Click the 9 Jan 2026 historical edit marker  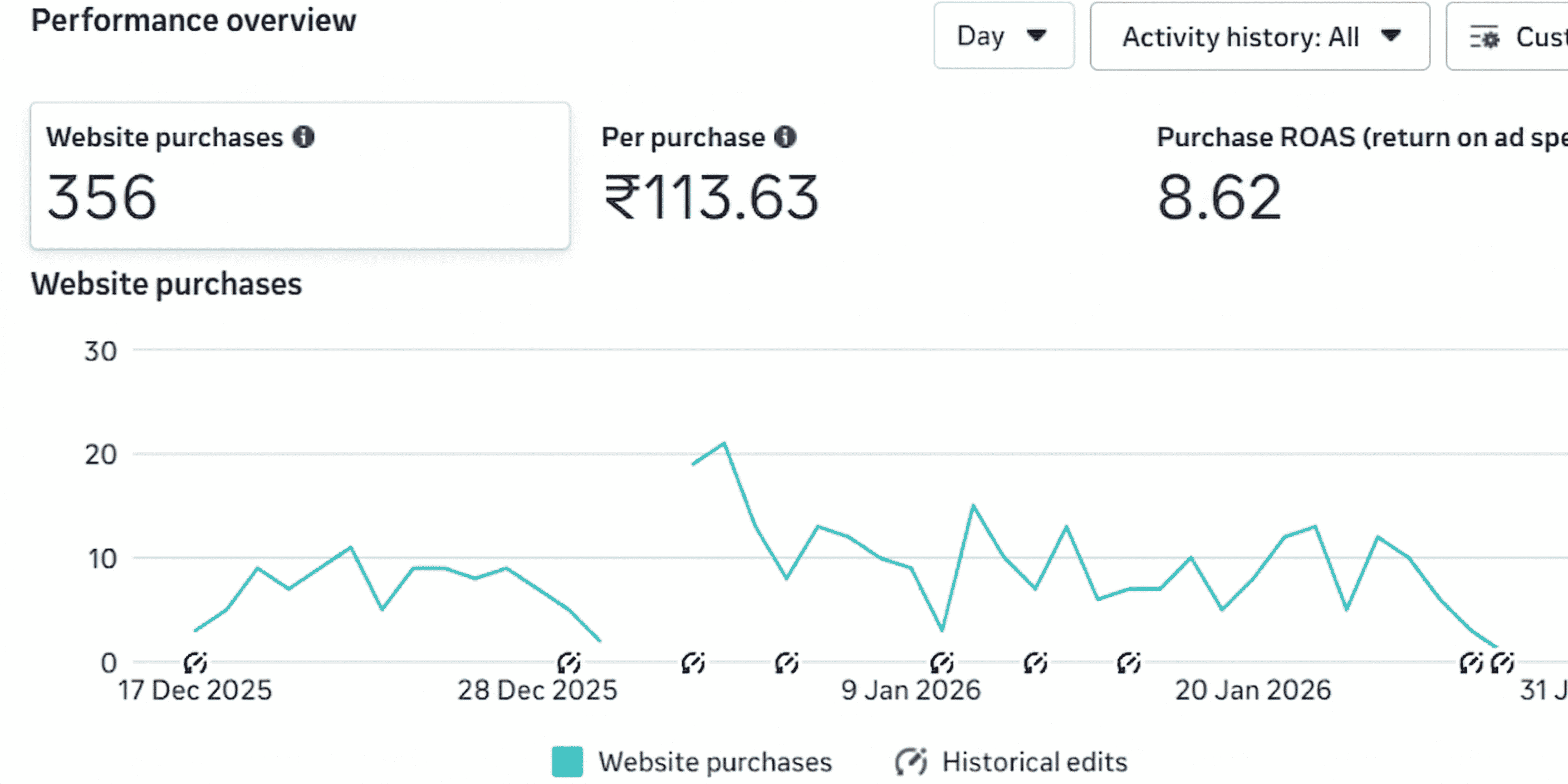(942, 663)
